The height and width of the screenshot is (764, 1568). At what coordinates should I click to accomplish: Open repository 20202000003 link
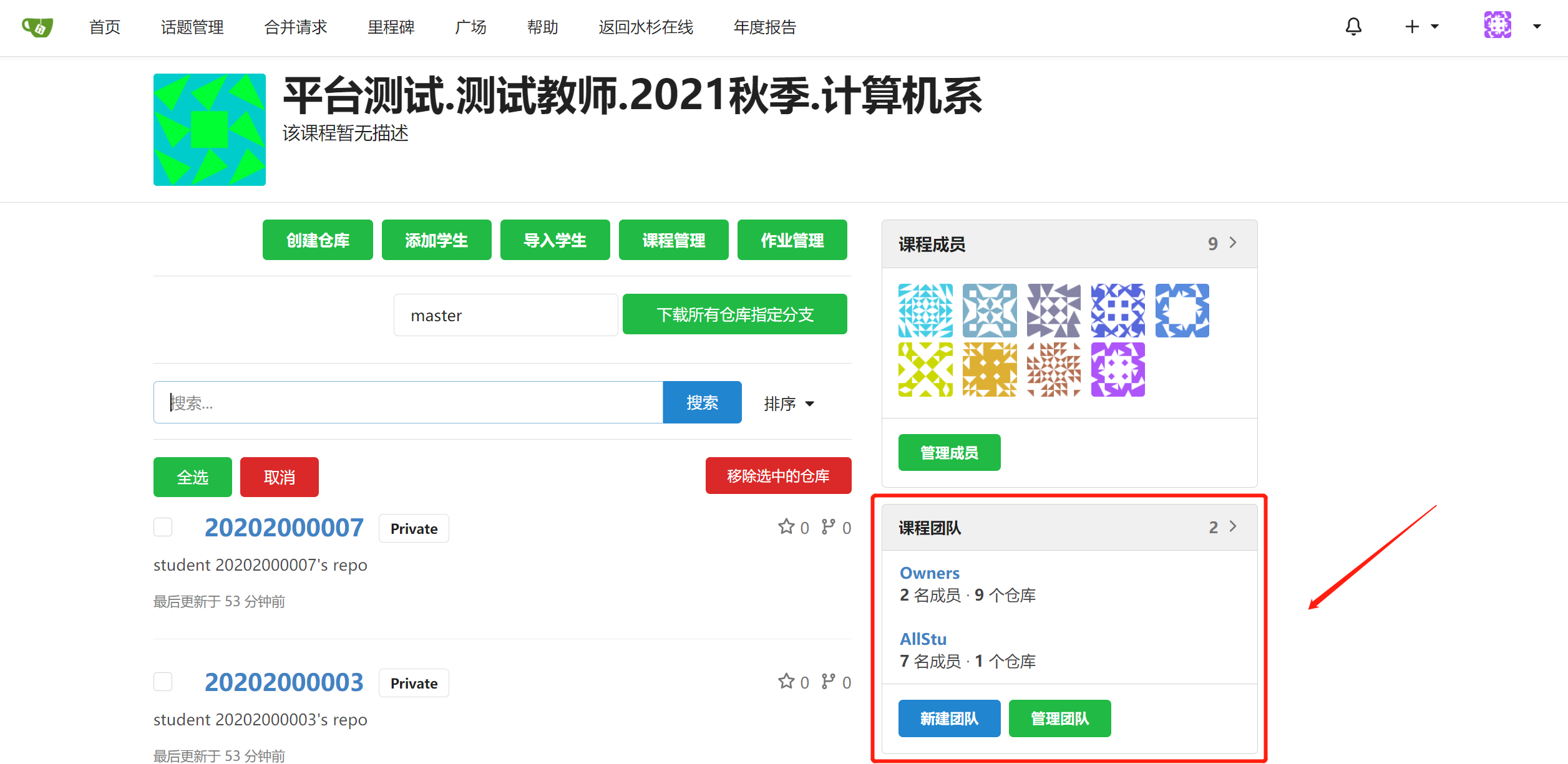[284, 683]
